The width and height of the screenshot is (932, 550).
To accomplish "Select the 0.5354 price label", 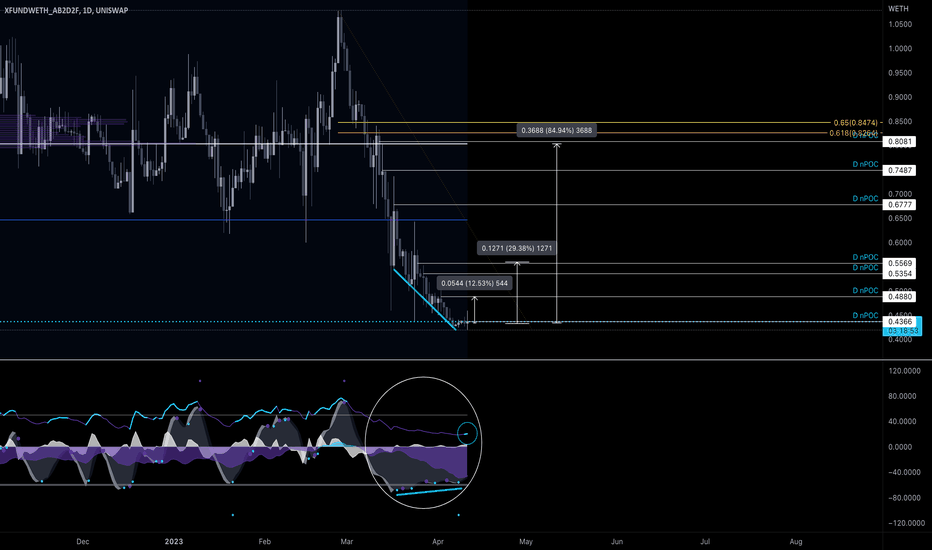I will (900, 274).
